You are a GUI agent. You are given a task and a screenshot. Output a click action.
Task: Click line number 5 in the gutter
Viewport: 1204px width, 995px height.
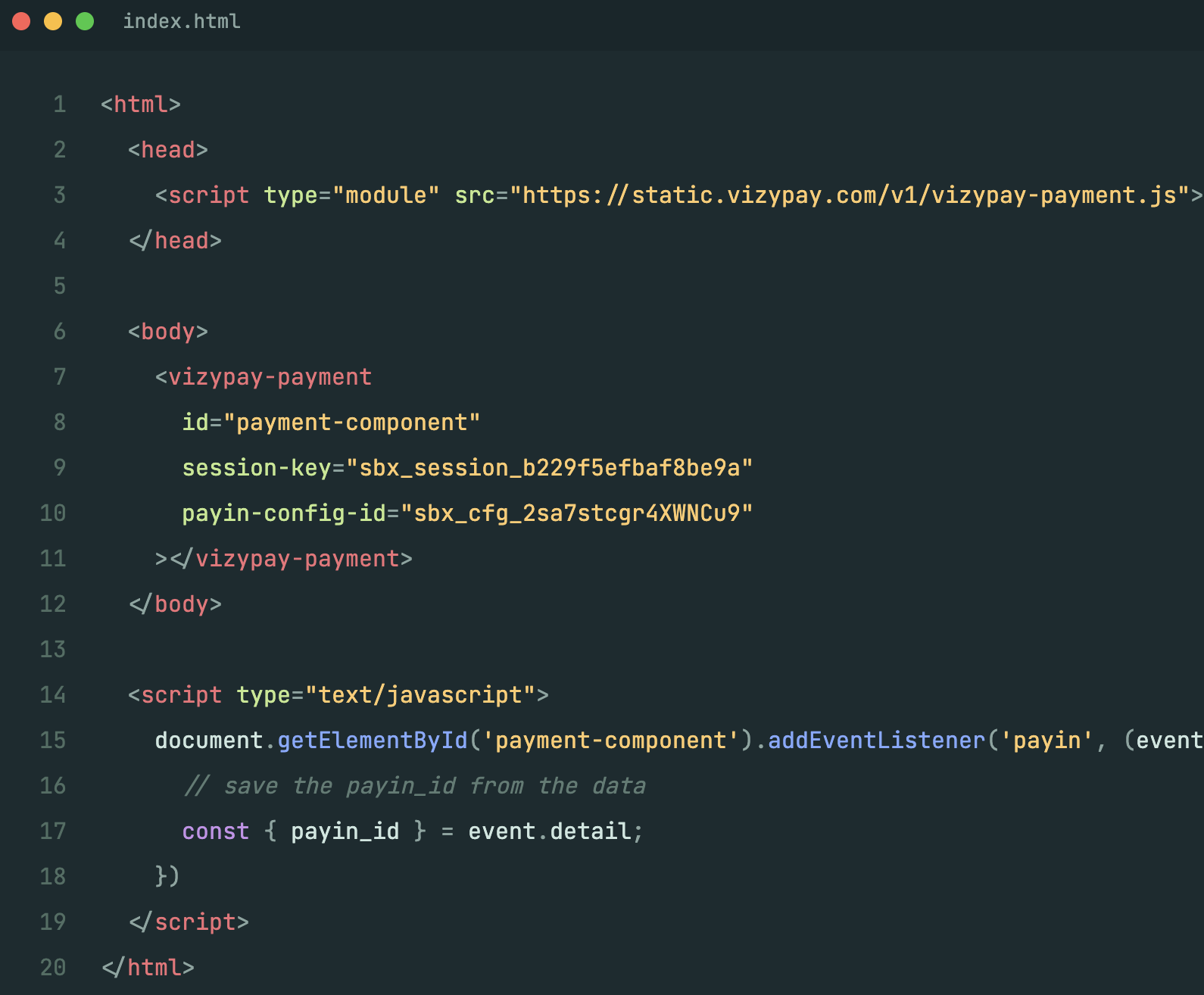point(60,286)
